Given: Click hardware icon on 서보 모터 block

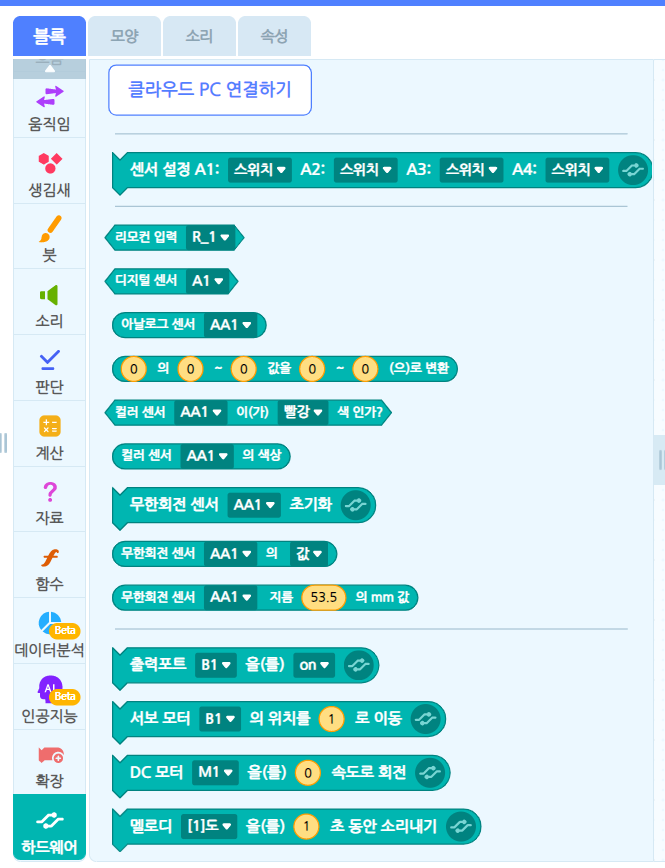Looking at the screenshot, I should 426,719.
